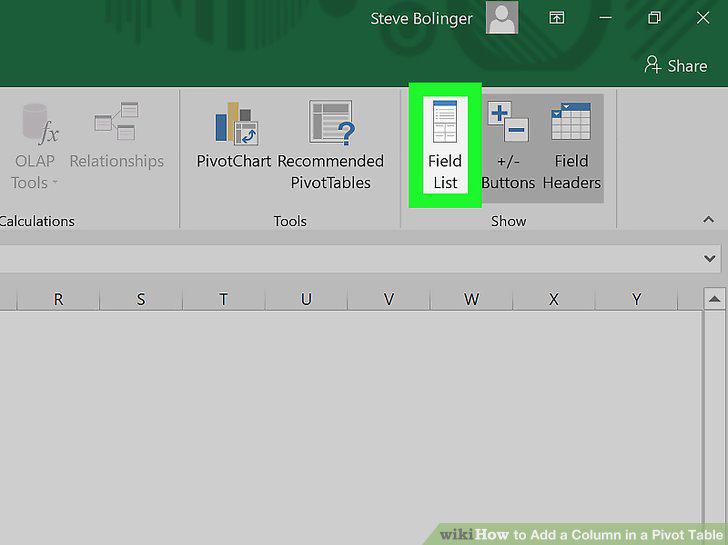Insert a PivotChart

click(234, 136)
